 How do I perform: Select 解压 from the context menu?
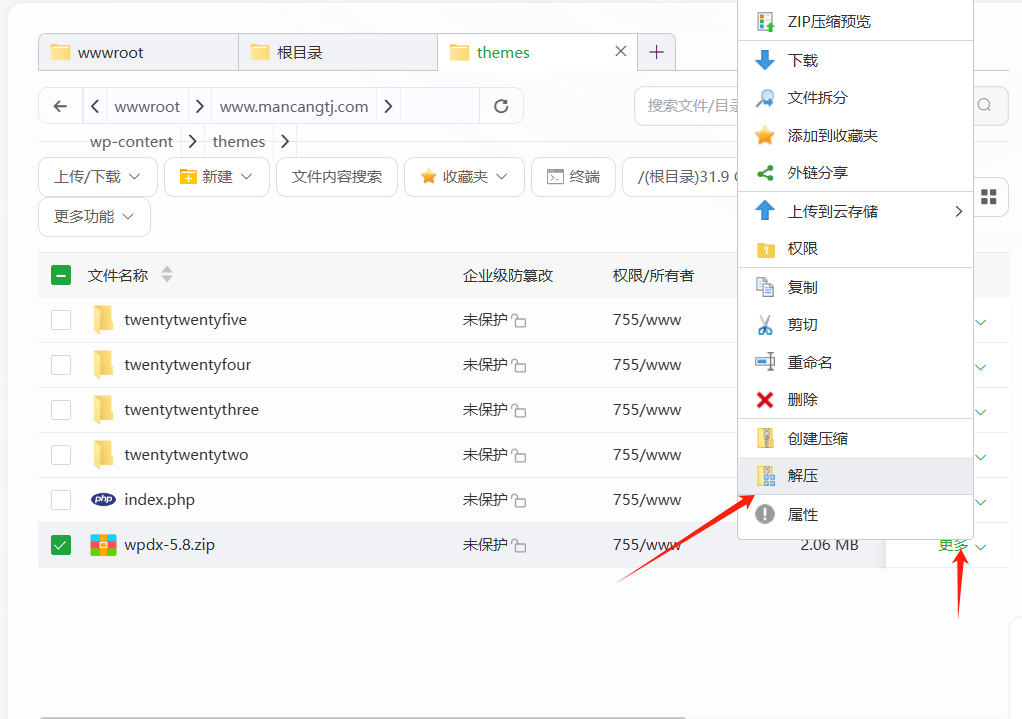[803, 476]
